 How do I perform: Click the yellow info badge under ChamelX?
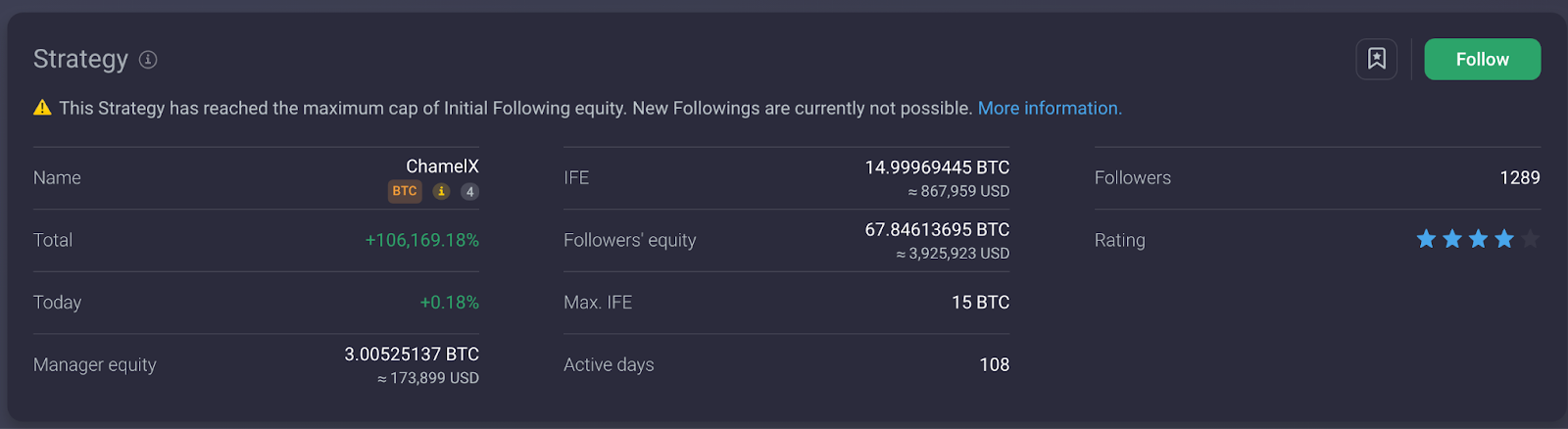tap(442, 191)
